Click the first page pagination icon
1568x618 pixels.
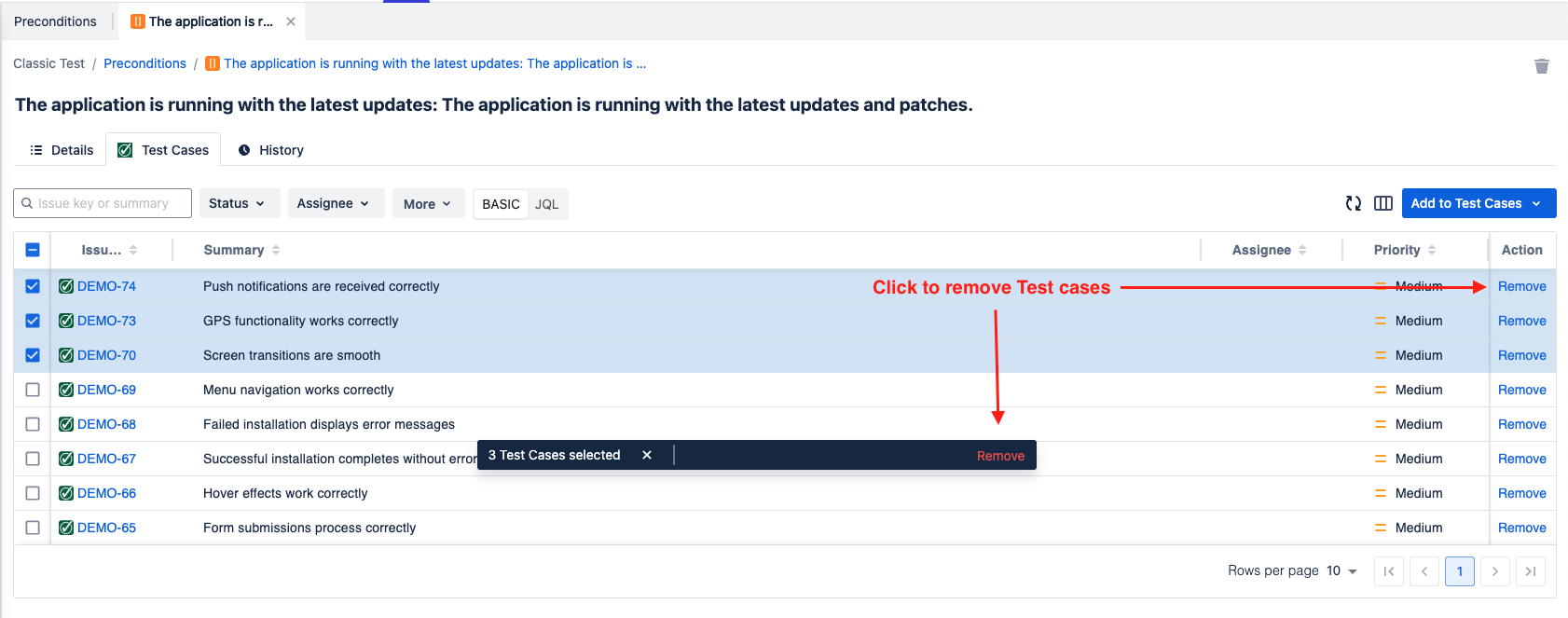click(x=1389, y=571)
